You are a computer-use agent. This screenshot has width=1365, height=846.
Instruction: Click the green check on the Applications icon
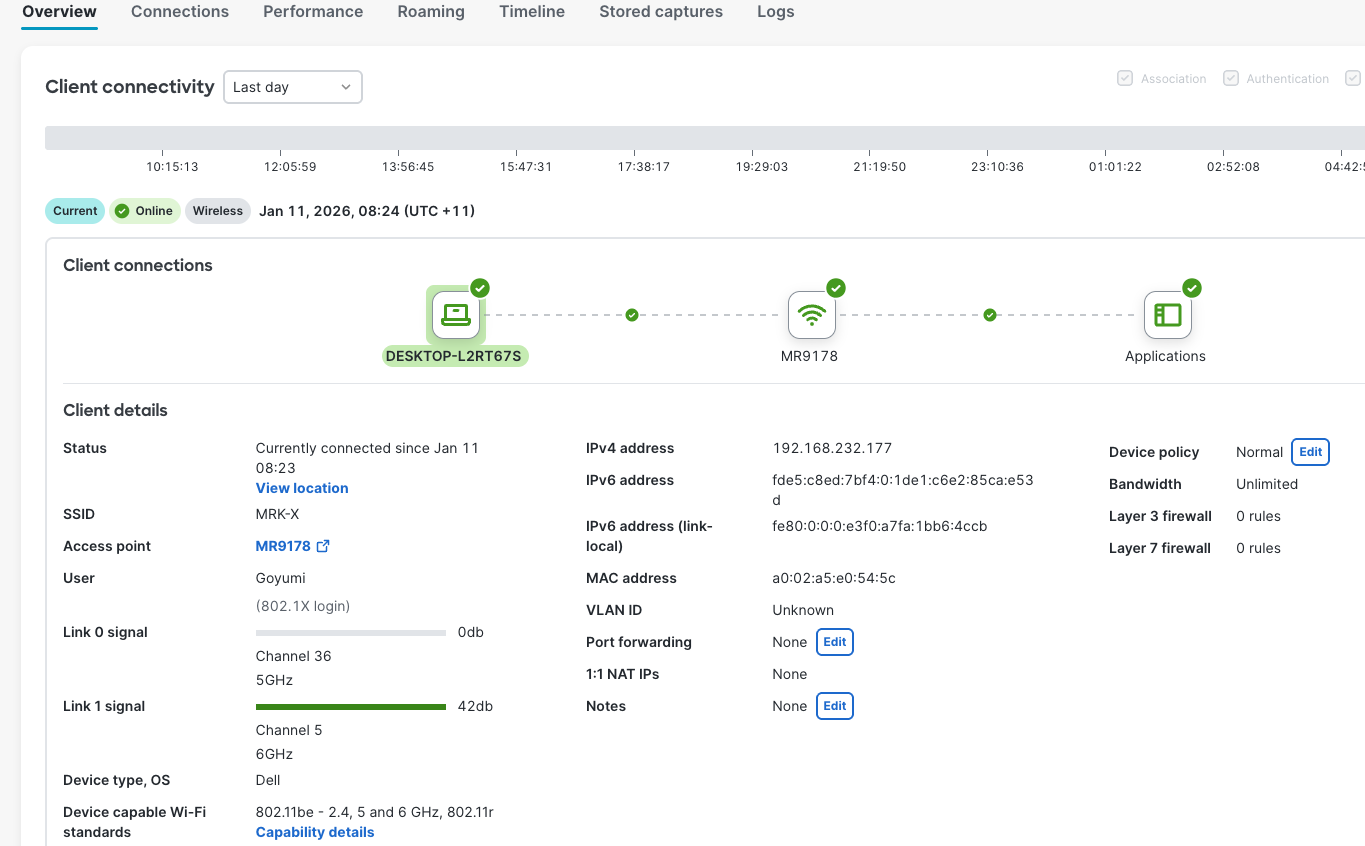click(1192, 288)
